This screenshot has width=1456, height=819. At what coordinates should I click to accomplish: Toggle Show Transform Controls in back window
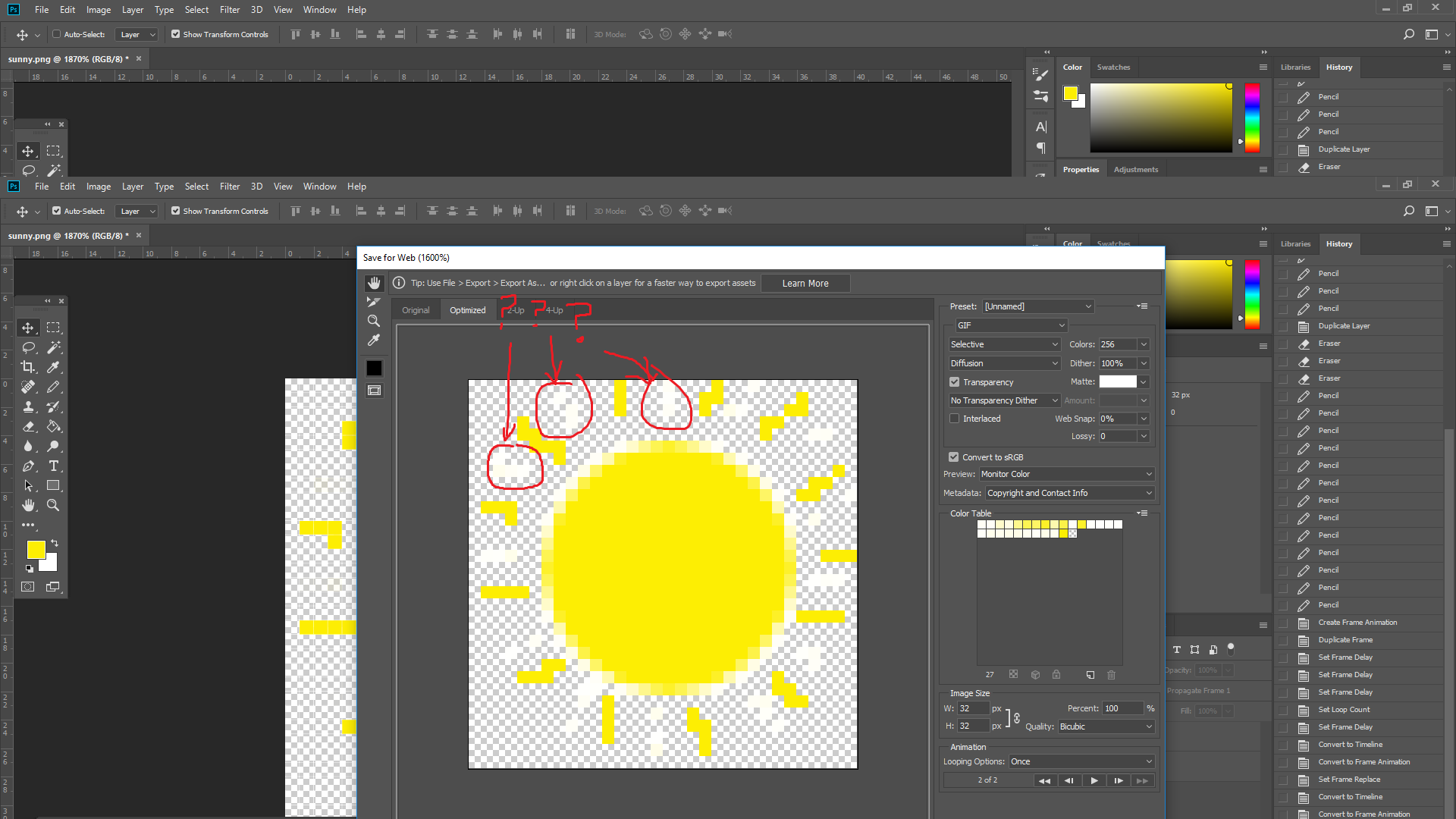176,34
